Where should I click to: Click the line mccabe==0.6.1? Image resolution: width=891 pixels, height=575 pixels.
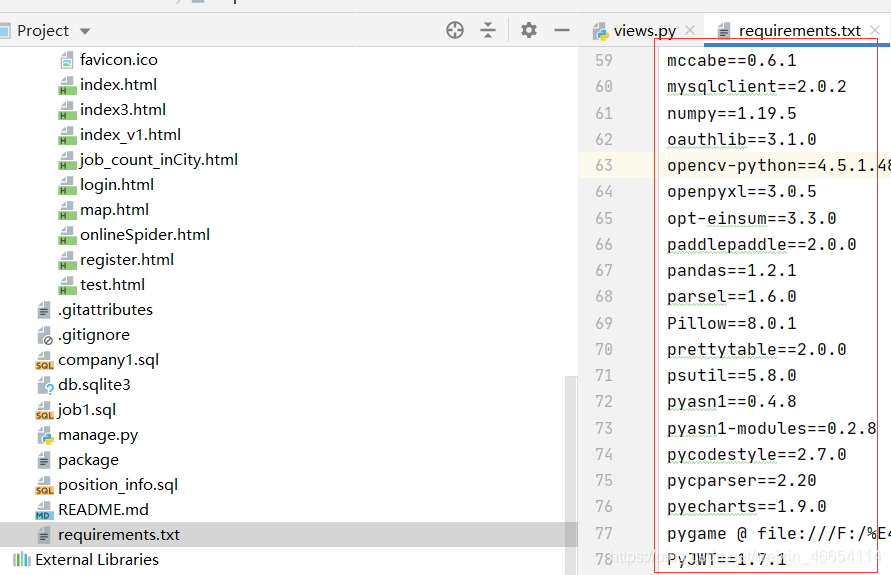[x=731, y=60]
